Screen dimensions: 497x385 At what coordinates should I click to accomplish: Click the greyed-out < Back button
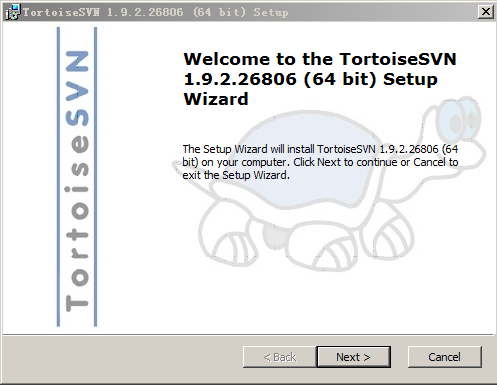click(280, 357)
